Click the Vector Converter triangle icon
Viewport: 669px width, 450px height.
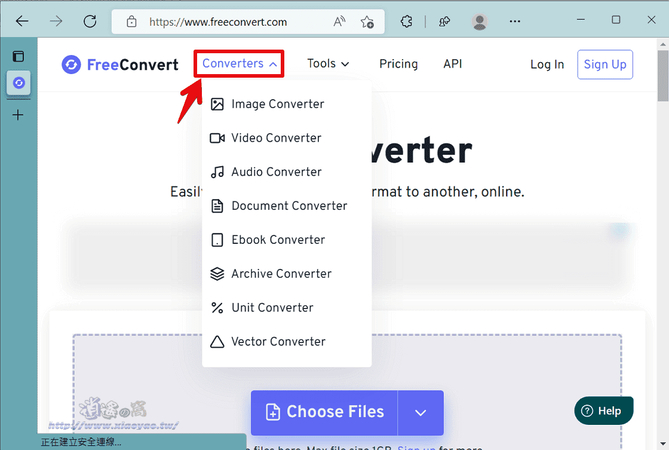[x=217, y=341]
